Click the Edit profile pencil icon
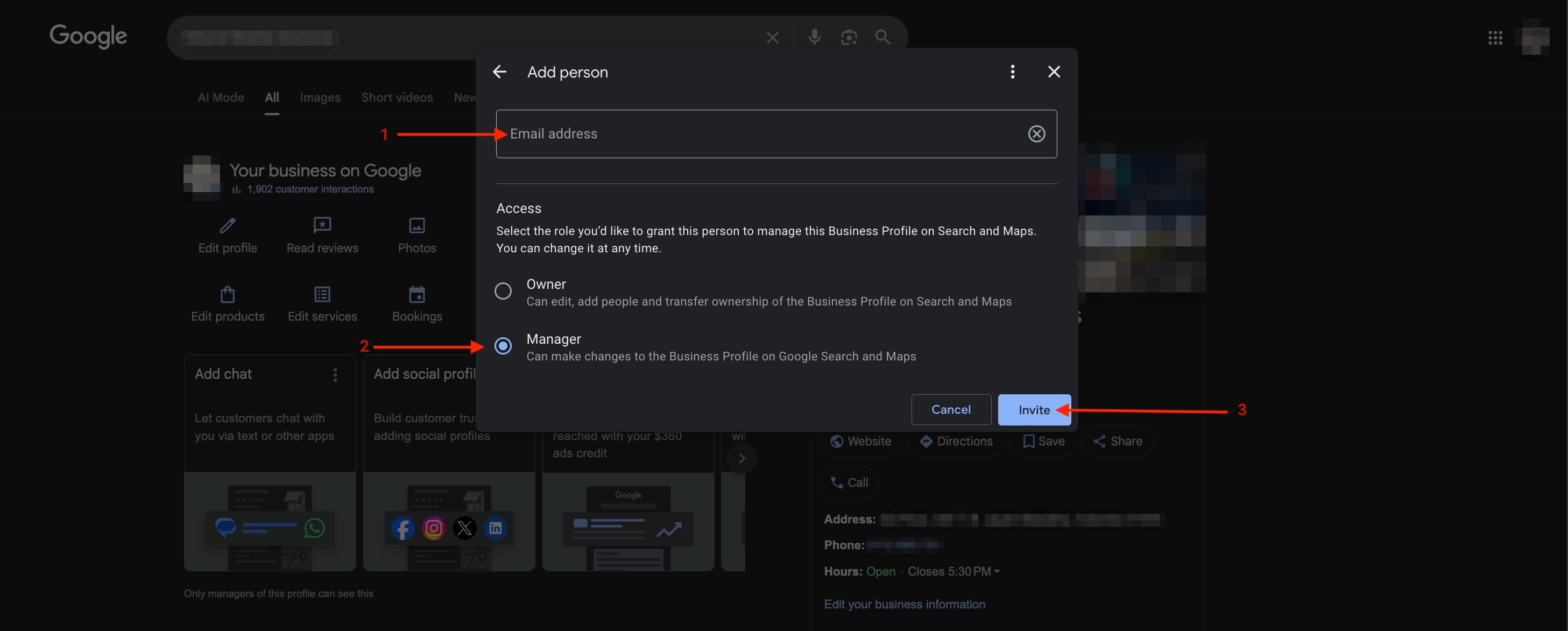This screenshot has height=631, width=1568. coord(227,226)
